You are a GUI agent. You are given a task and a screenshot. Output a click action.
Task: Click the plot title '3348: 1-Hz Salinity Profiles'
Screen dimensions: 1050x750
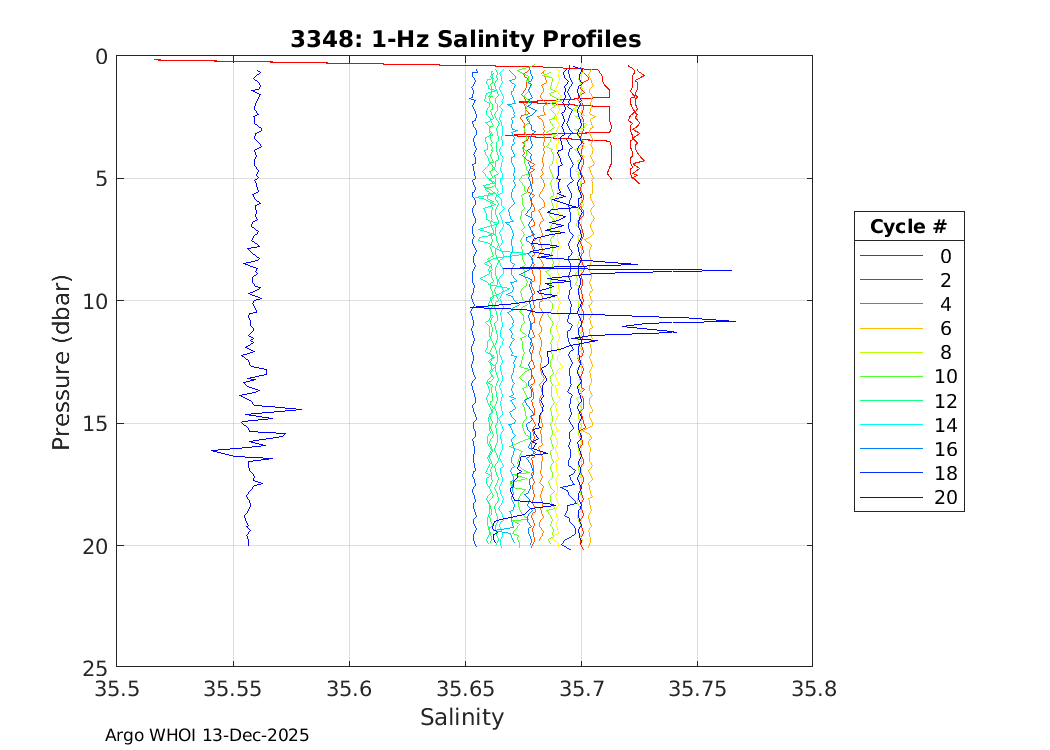pyautogui.click(x=465, y=39)
